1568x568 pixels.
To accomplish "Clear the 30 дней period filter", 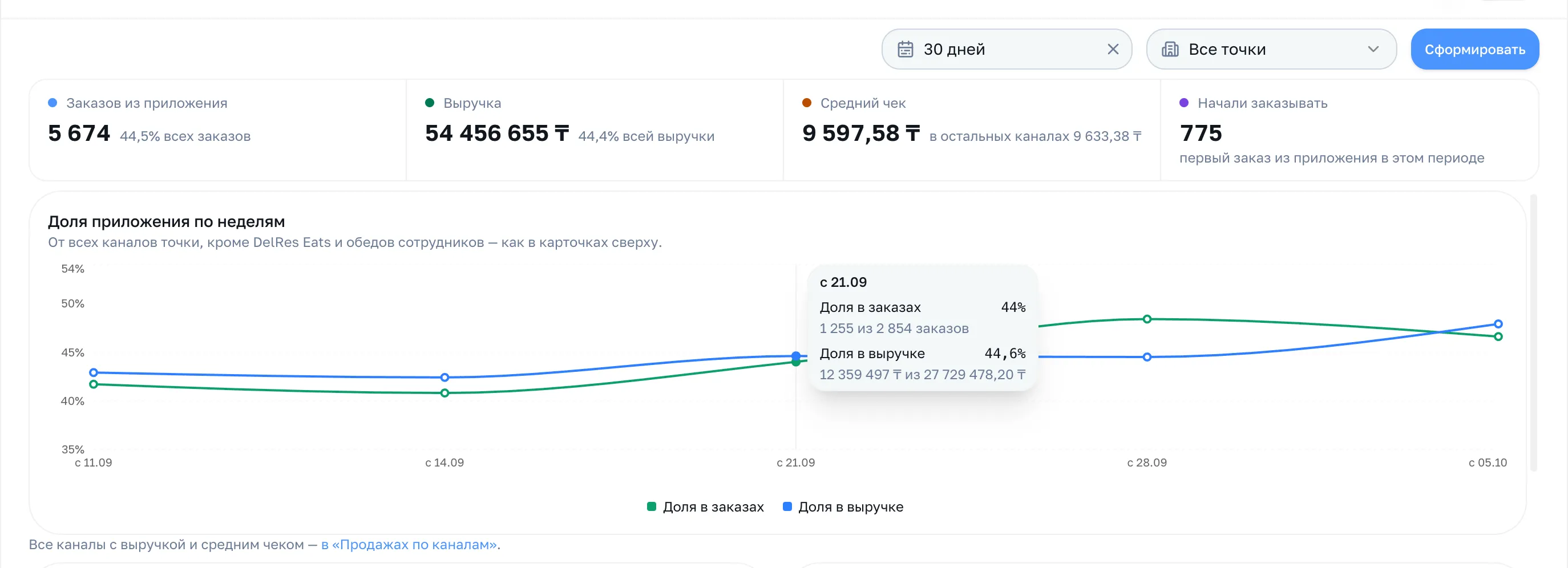I will pos(1113,49).
